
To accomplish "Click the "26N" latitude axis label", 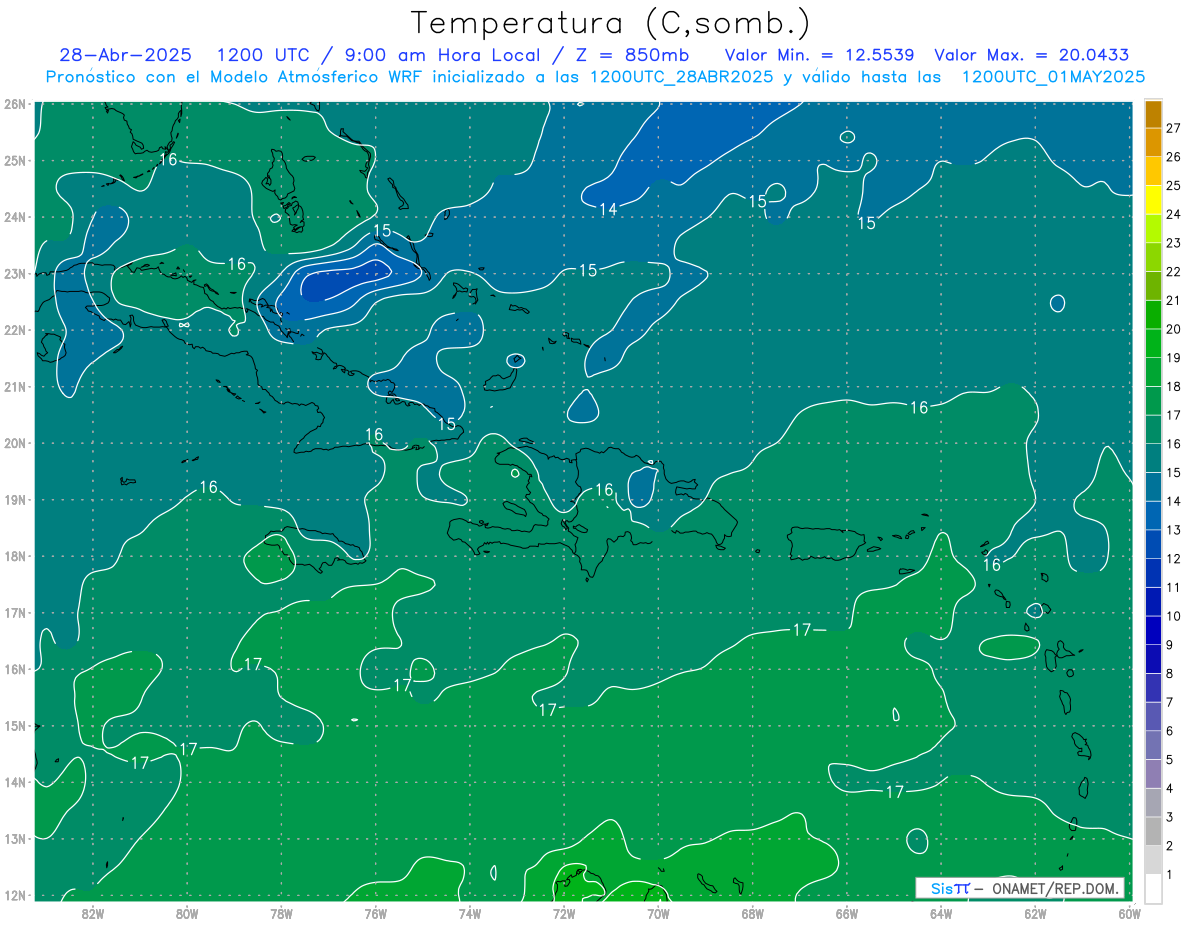I will click(14, 103).
